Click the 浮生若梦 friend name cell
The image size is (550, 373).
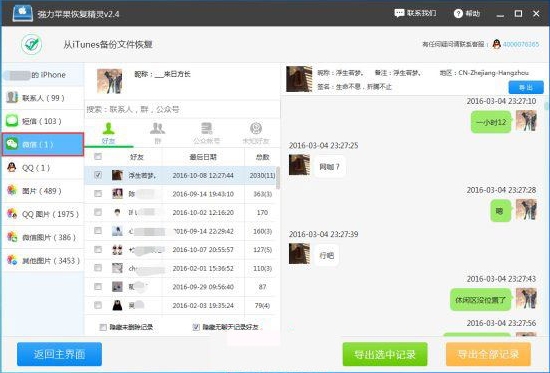(142, 175)
